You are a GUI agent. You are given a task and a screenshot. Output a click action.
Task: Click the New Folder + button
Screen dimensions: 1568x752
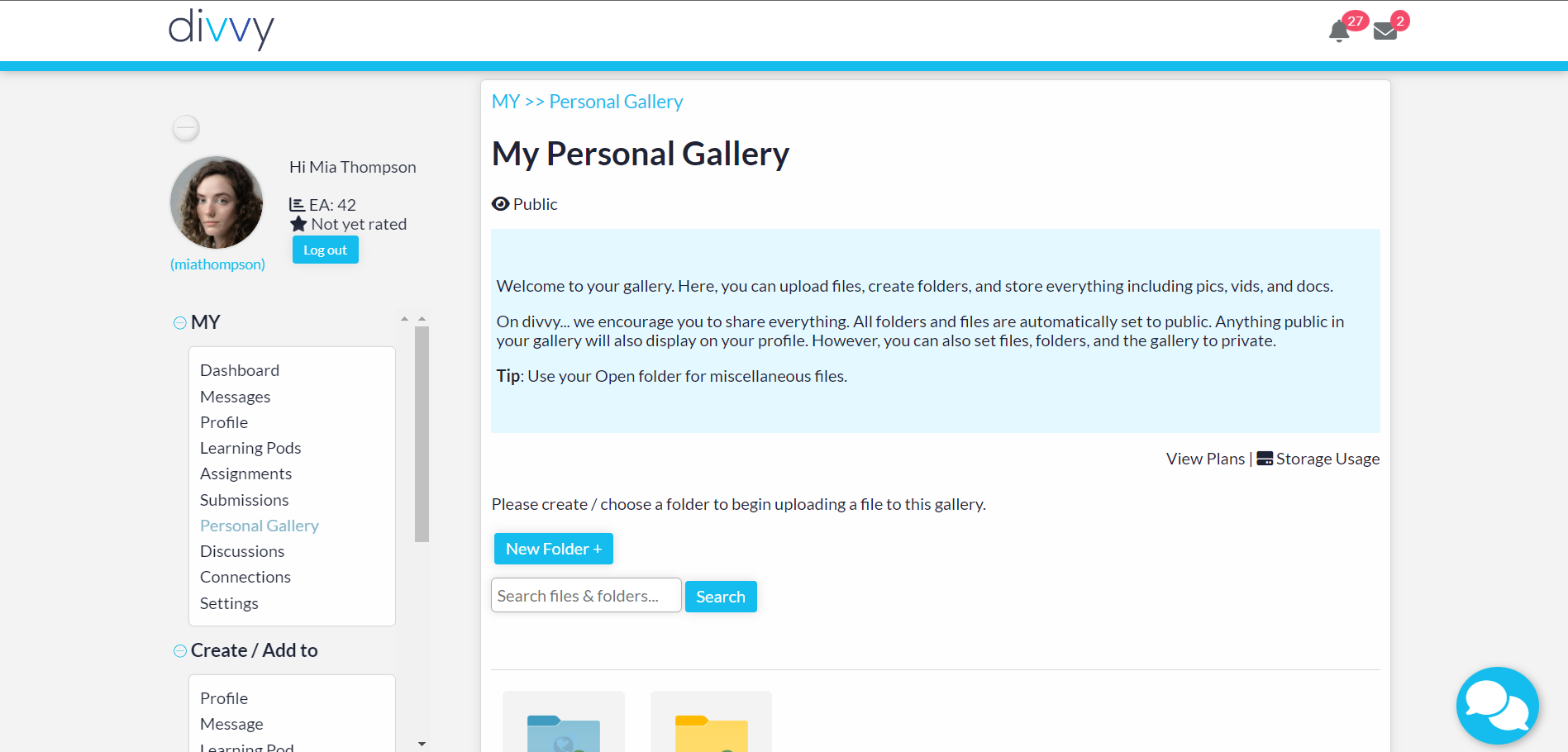point(554,549)
